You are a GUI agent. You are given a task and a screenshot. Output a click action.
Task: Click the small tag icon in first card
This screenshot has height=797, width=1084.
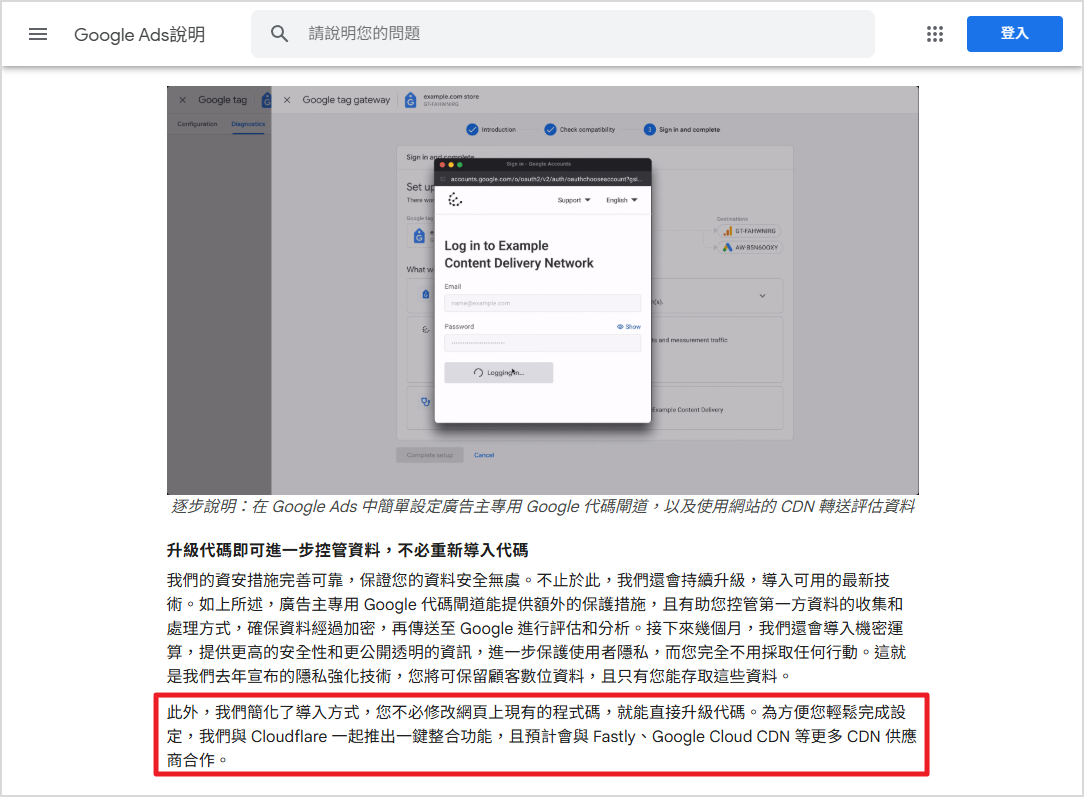click(x=426, y=294)
